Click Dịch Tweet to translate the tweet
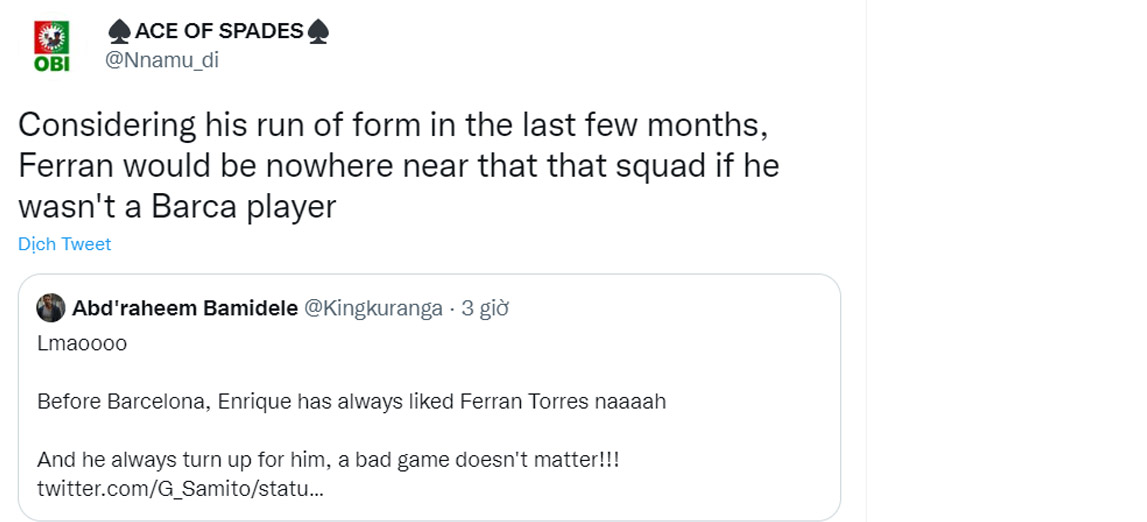This screenshot has height=522, width=1147. click(64, 244)
